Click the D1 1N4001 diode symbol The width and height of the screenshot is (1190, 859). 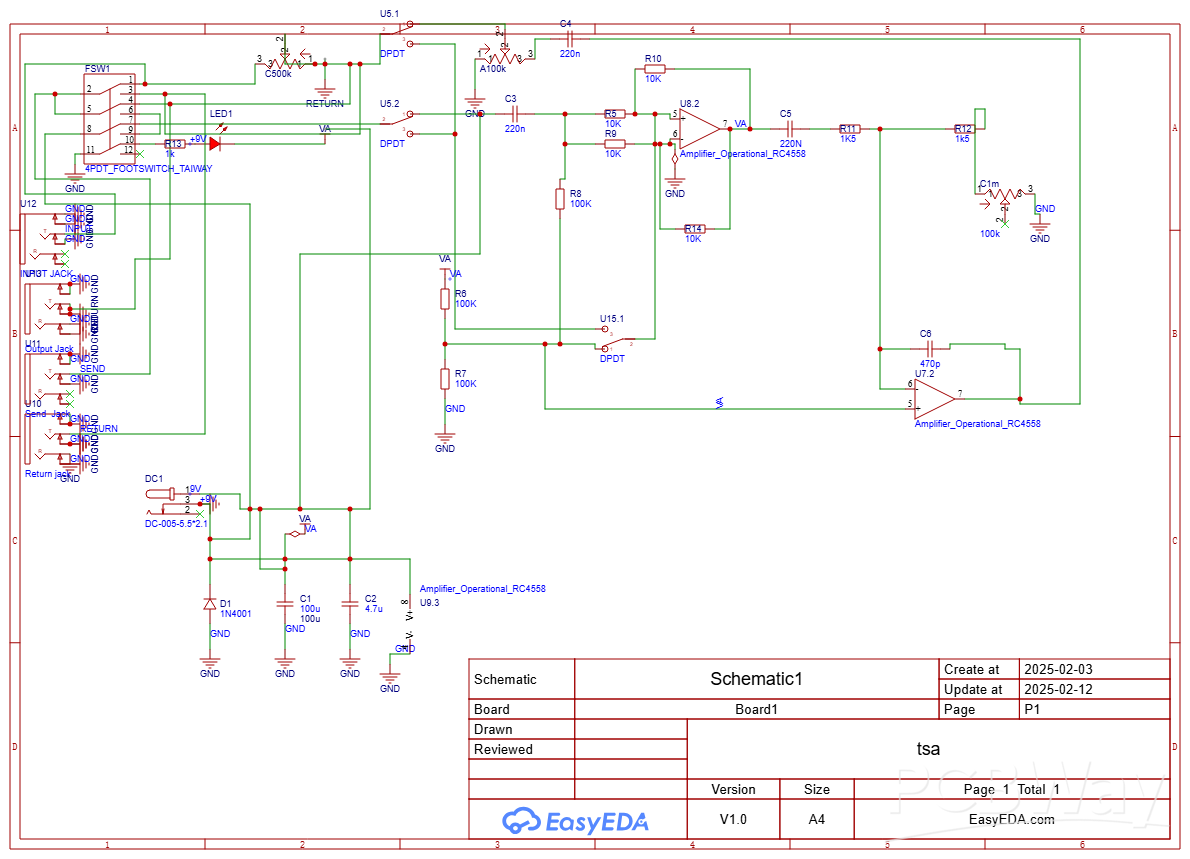coord(209,604)
